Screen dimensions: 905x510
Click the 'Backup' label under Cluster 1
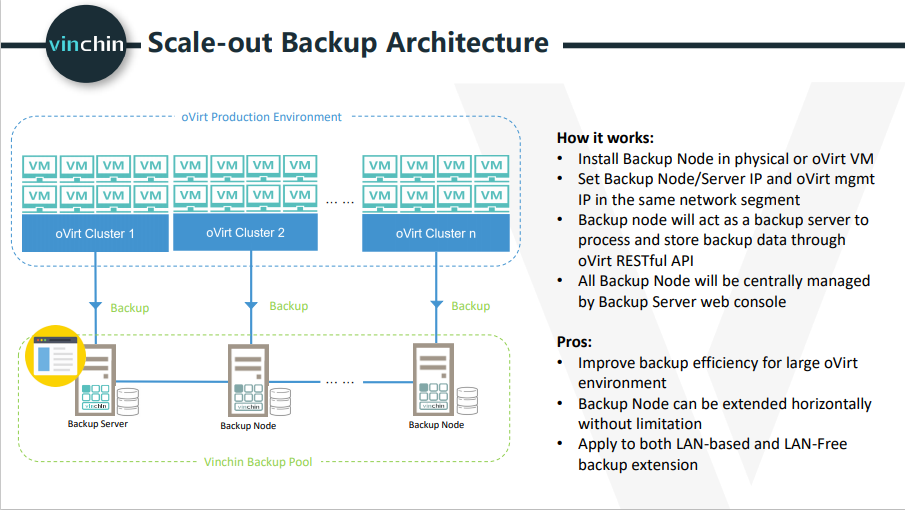pos(130,308)
